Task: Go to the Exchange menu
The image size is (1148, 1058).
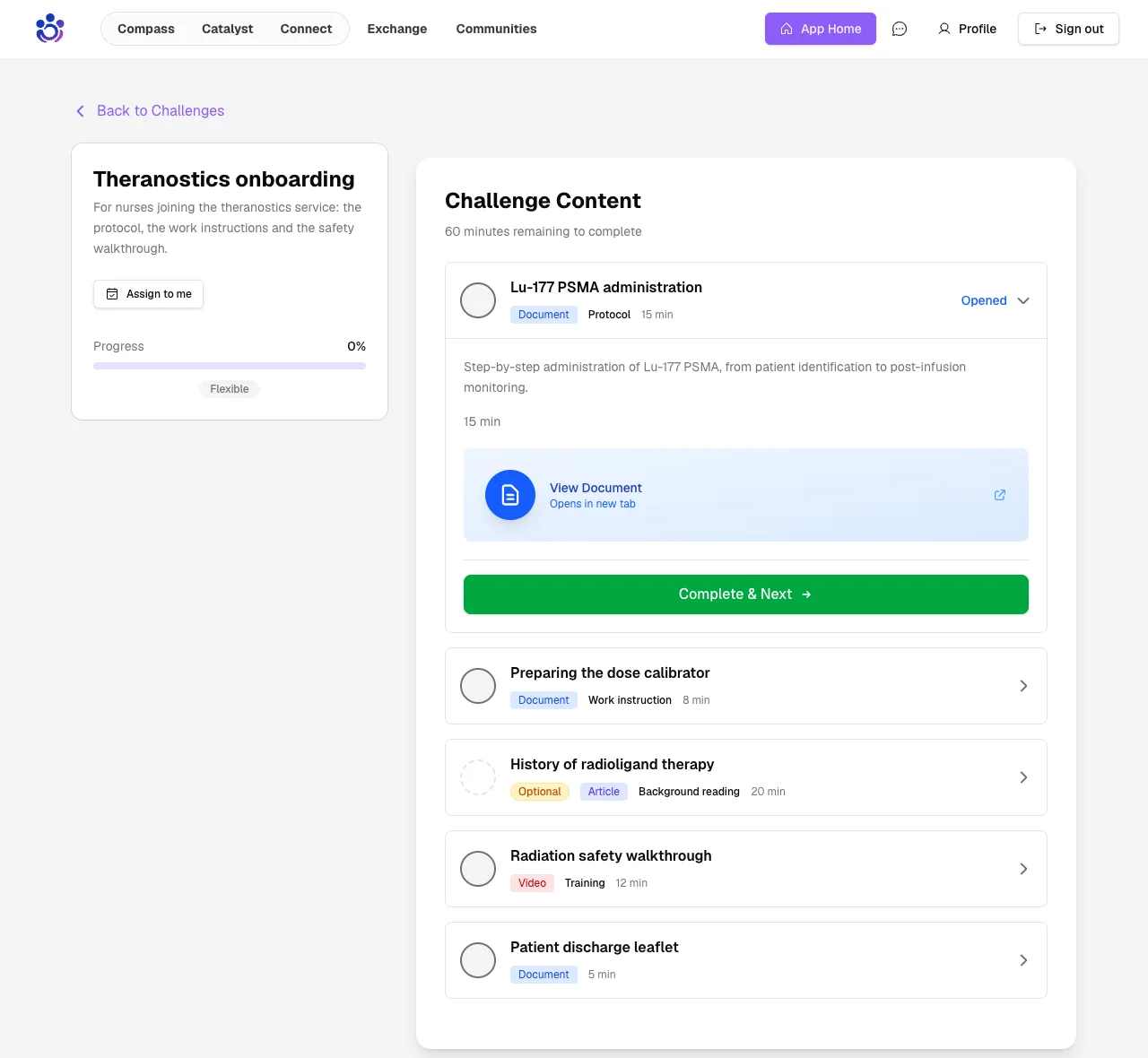Action: point(397,29)
